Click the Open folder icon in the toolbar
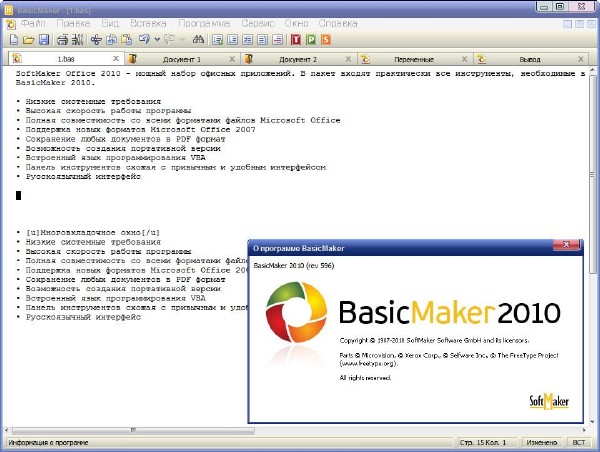The height and width of the screenshot is (452, 600). click(x=28, y=40)
